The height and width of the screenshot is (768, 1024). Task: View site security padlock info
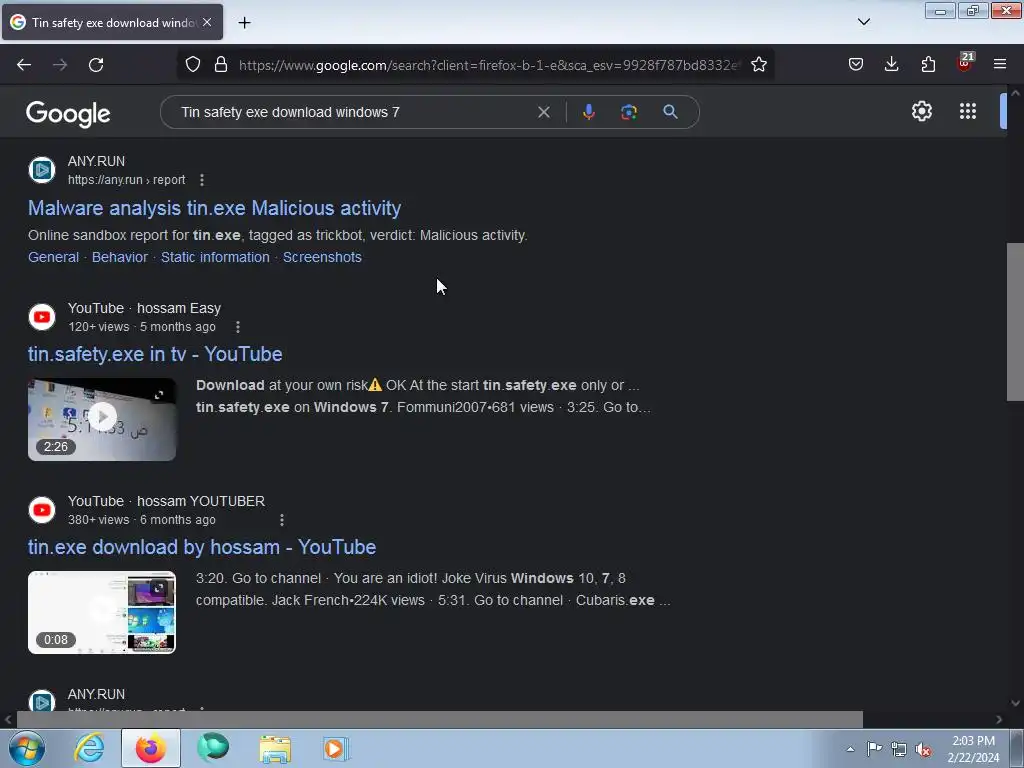[221, 65]
